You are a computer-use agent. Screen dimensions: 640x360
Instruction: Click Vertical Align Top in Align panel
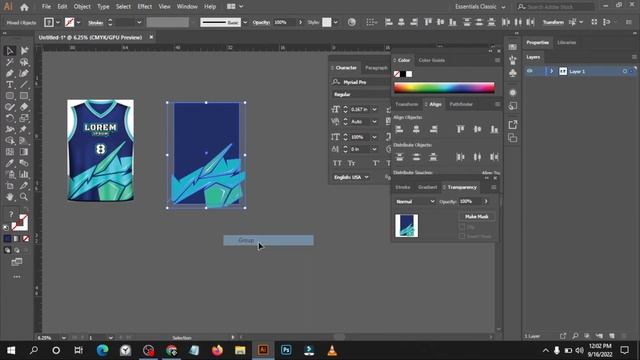click(460, 129)
